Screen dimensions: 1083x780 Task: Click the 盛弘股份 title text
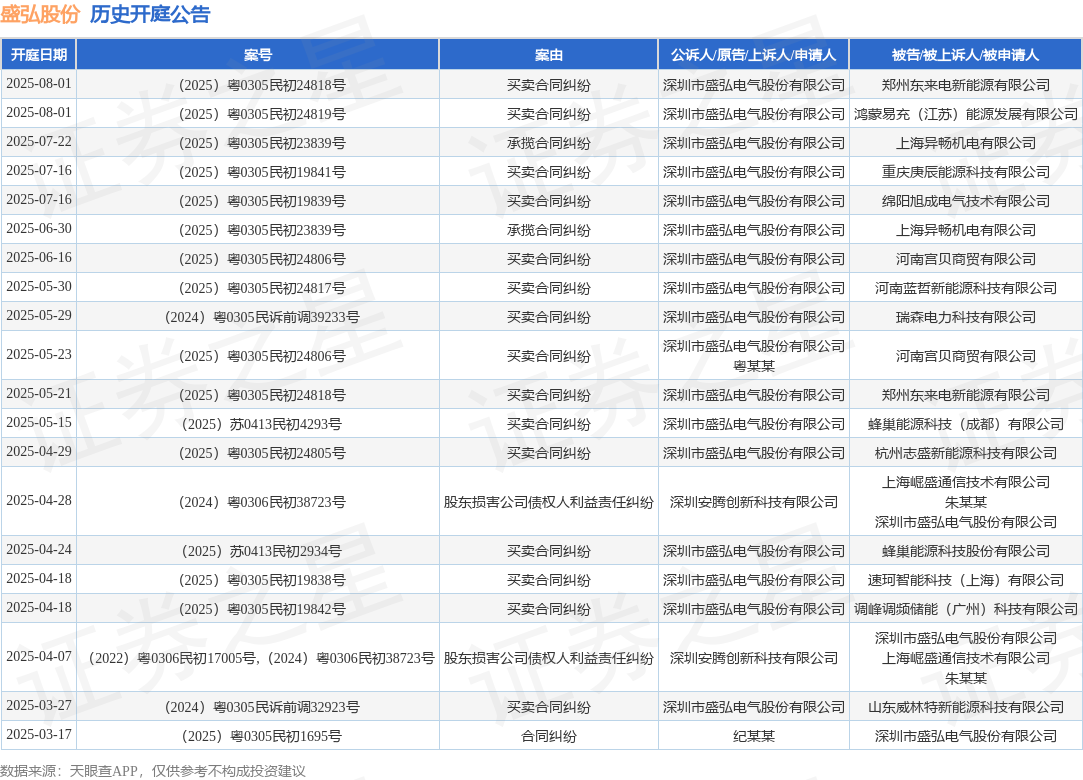pos(40,15)
